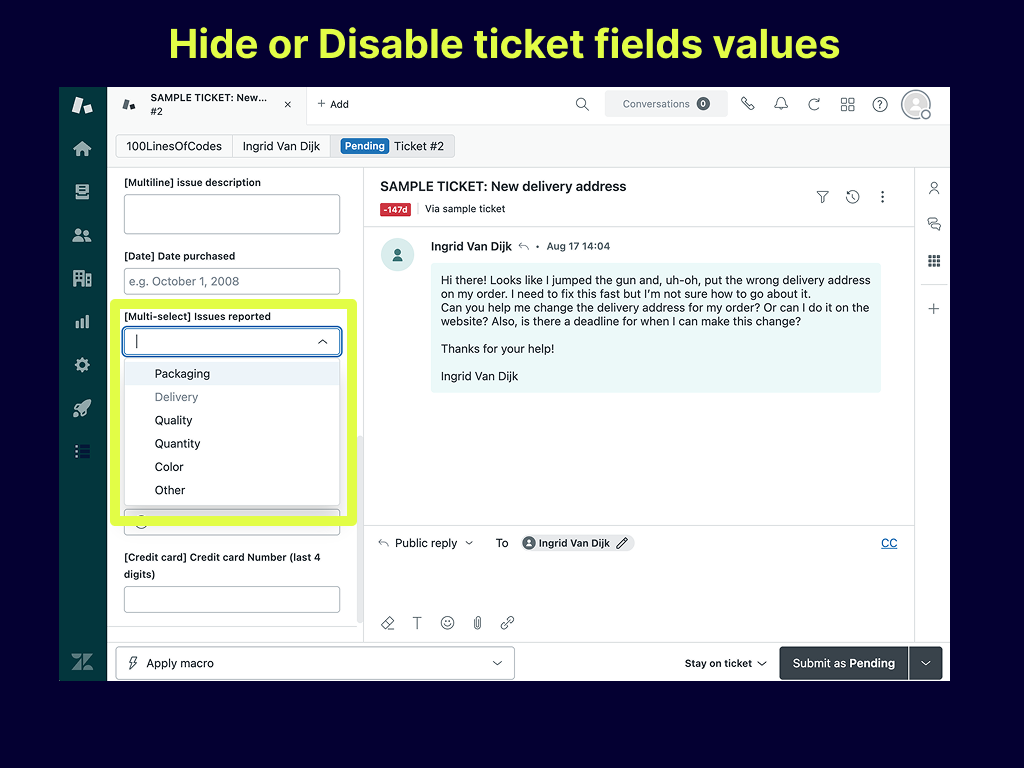Attach a file with paperclip icon
This screenshot has height=768, width=1024.
(x=478, y=623)
